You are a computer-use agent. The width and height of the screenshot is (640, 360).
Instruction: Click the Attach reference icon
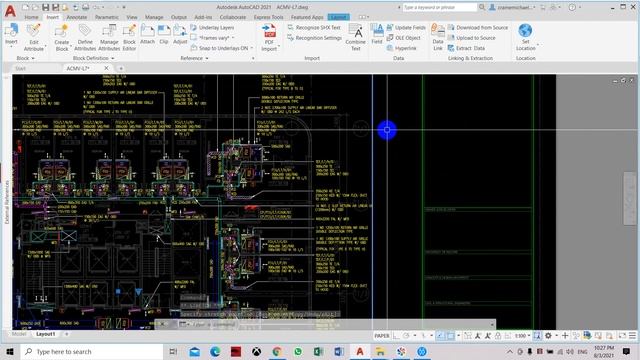(x=147, y=31)
